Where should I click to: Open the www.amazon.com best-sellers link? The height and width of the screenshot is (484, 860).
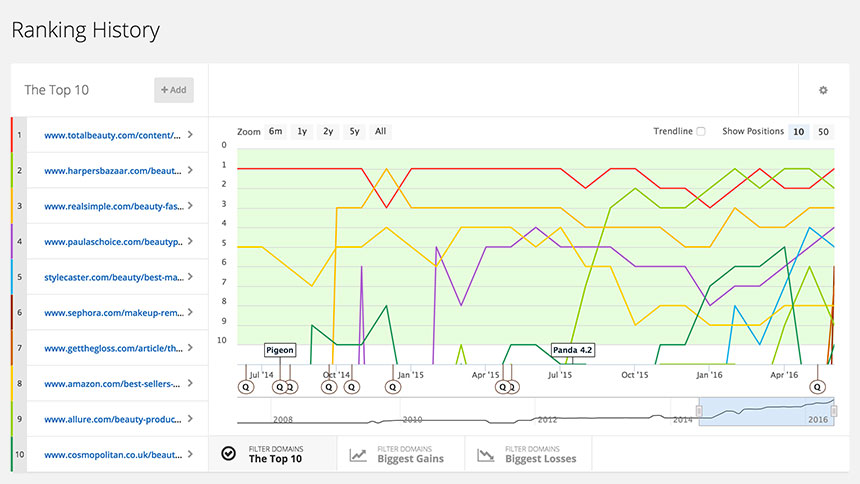tap(112, 384)
